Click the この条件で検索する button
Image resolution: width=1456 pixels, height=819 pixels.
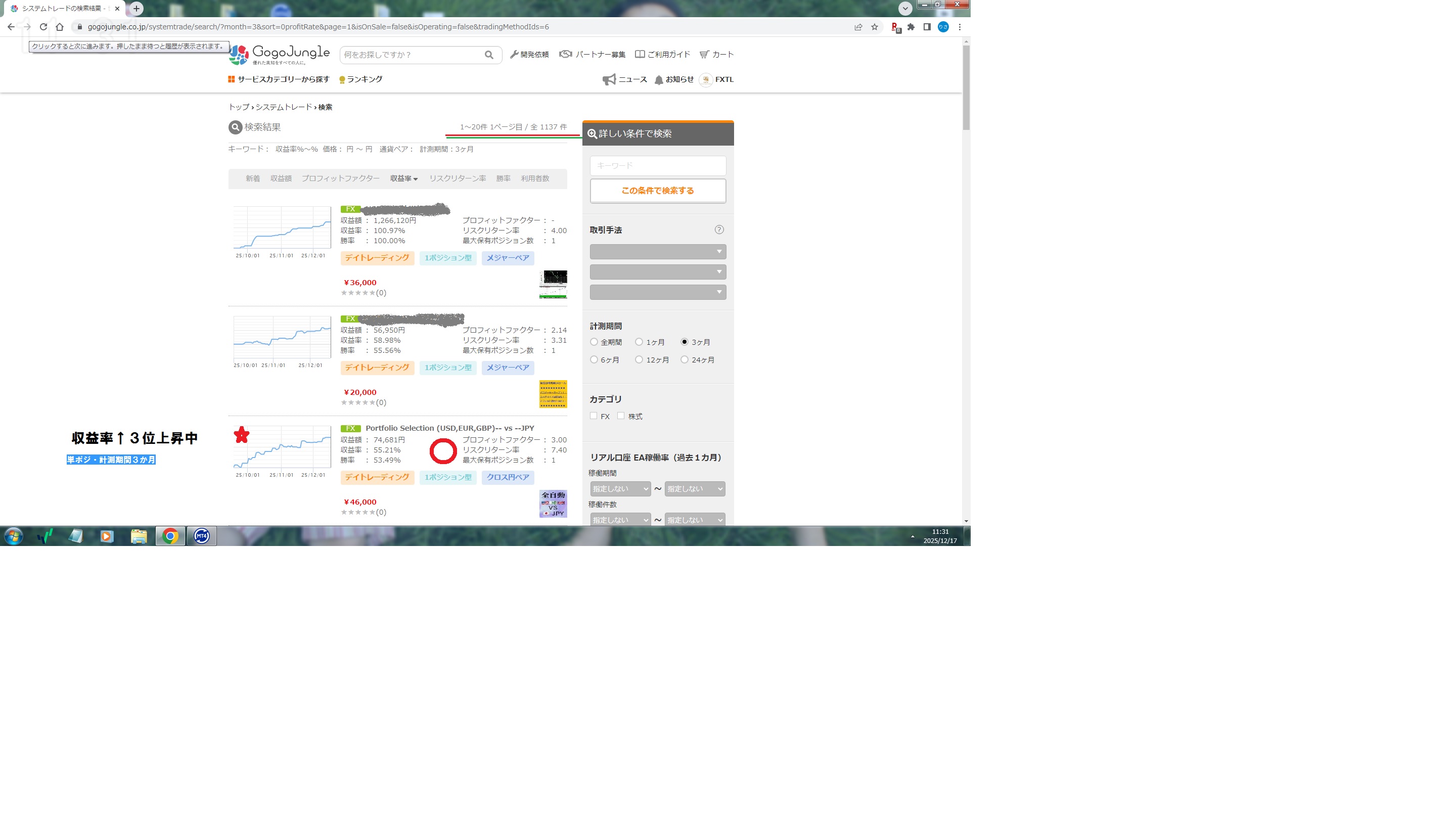657,191
